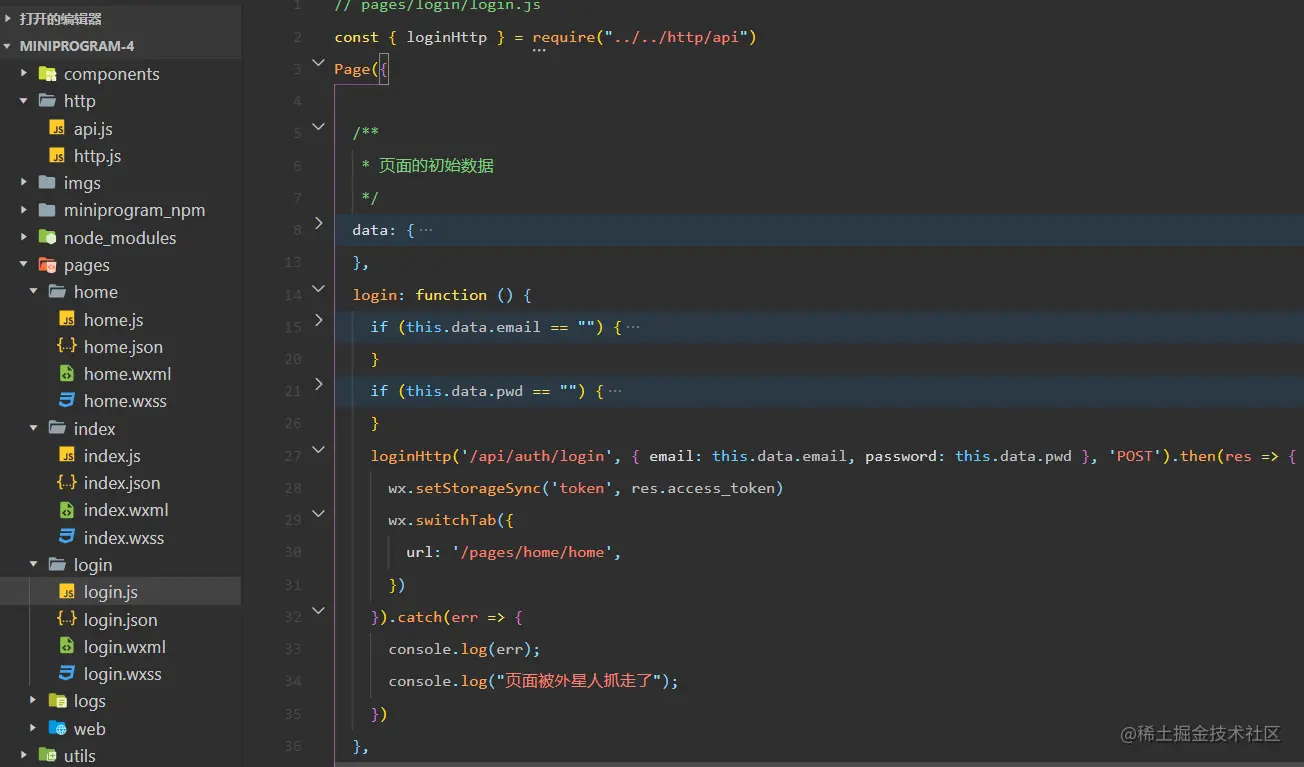
Task: Click the JS file icon beside http.js
Action: point(57,156)
